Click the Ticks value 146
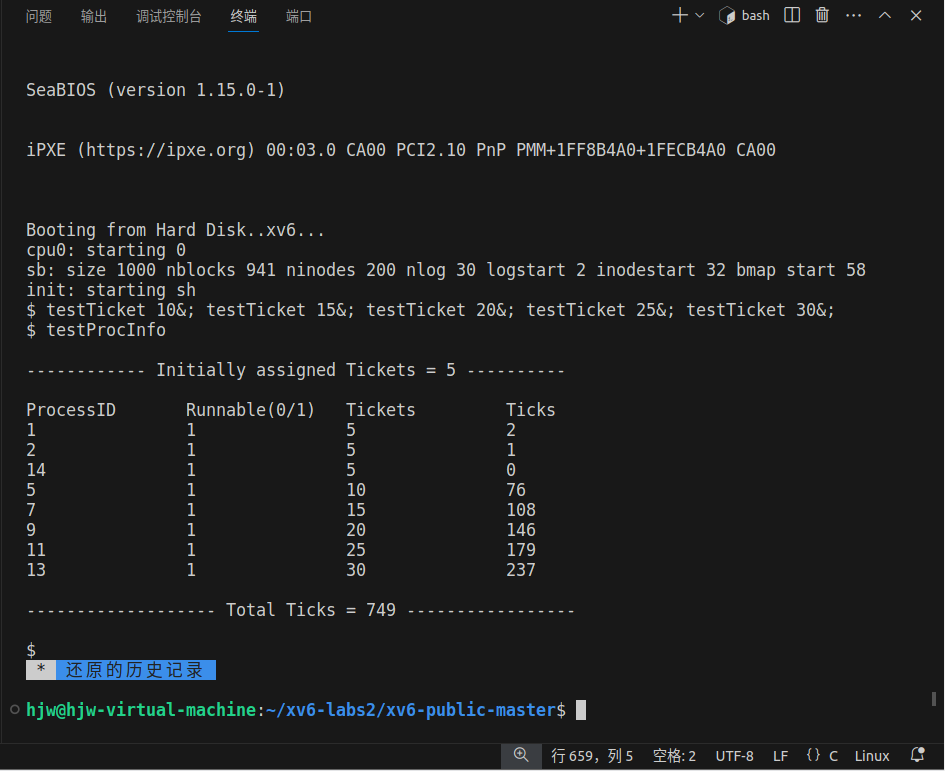The image size is (945, 771). [521, 530]
